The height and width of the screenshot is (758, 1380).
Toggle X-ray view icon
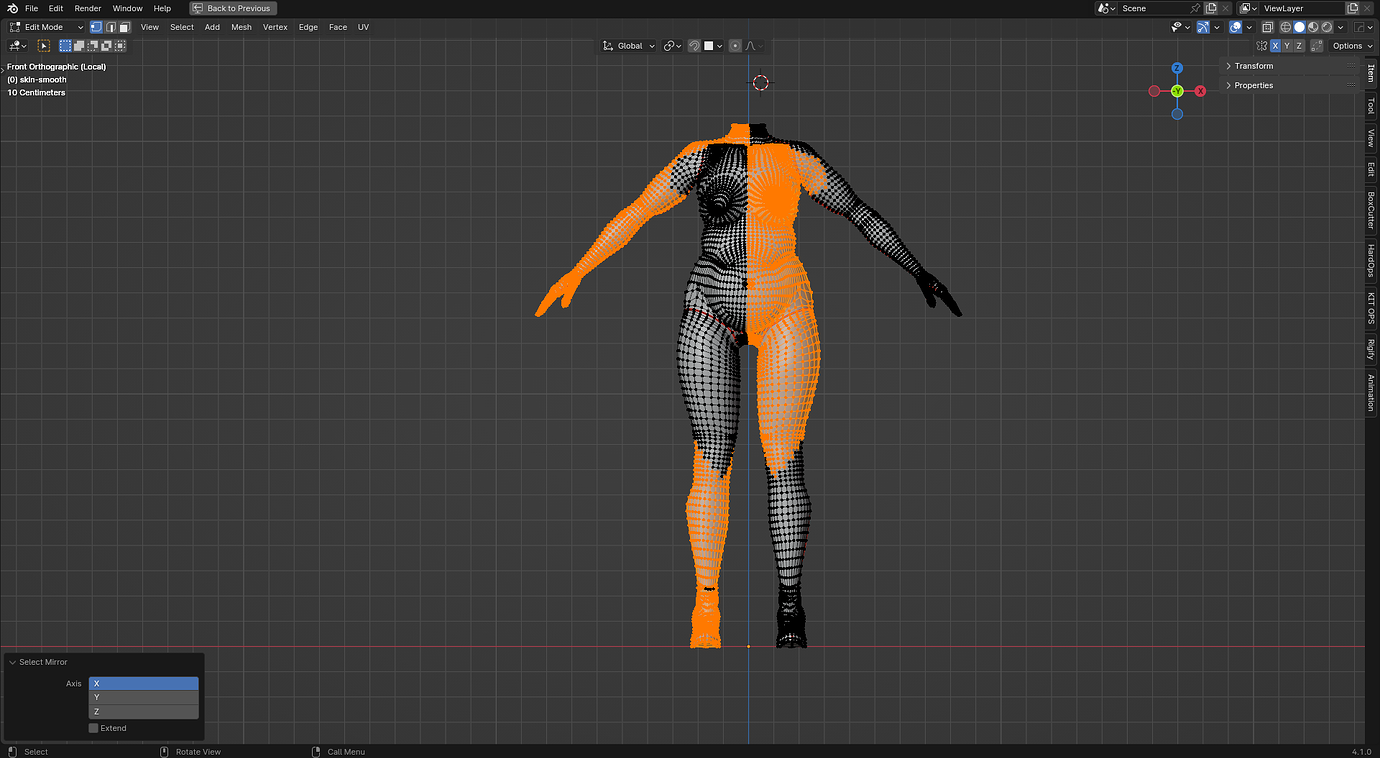[x=1267, y=27]
